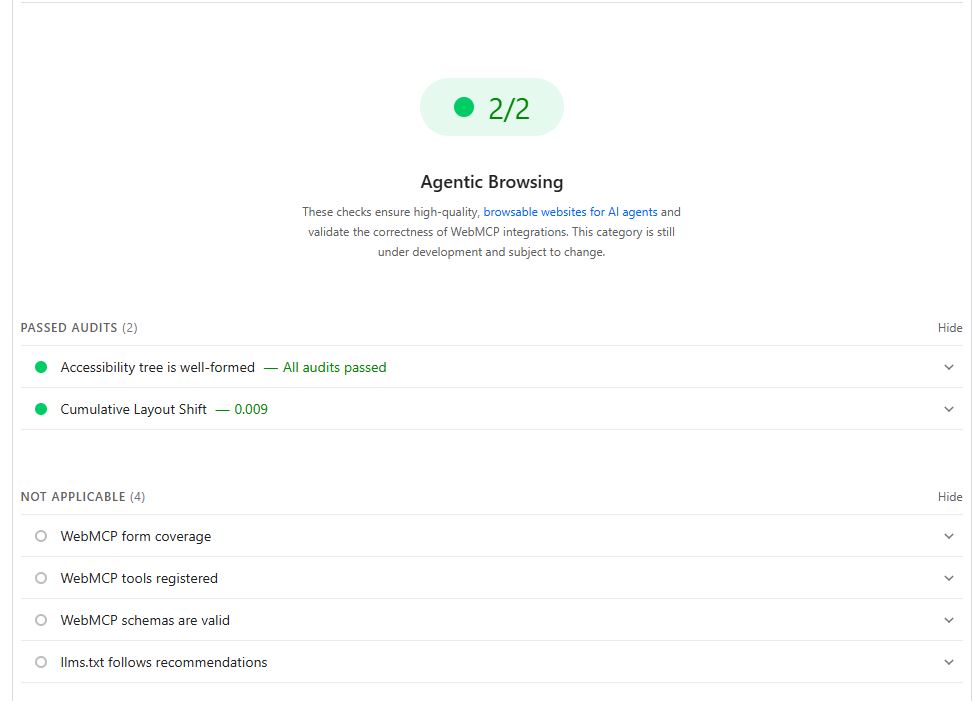This screenshot has height=701, width=975.
Task: Click the 'Cumulative Layout Shift' audit title
Action: click(x=133, y=409)
